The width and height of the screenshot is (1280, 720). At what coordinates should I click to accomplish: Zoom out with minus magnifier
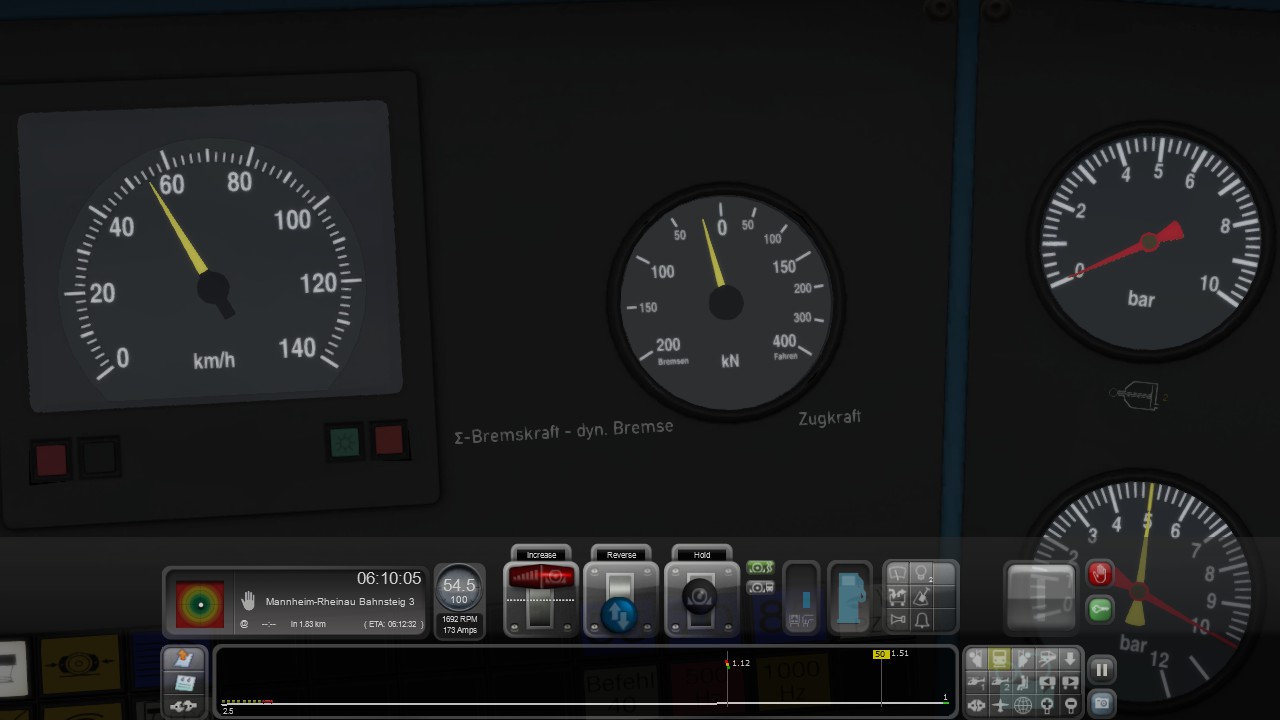click(1070, 706)
